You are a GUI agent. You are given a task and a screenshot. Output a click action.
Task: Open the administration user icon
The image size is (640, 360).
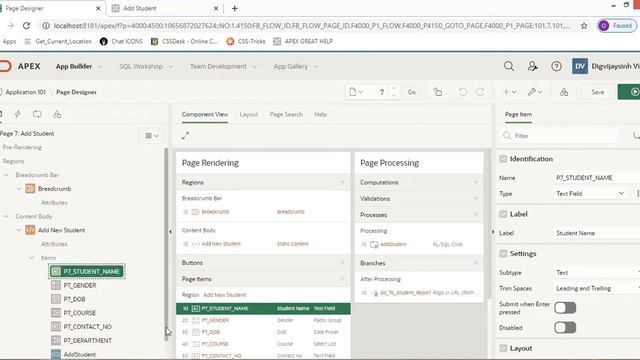(532, 66)
